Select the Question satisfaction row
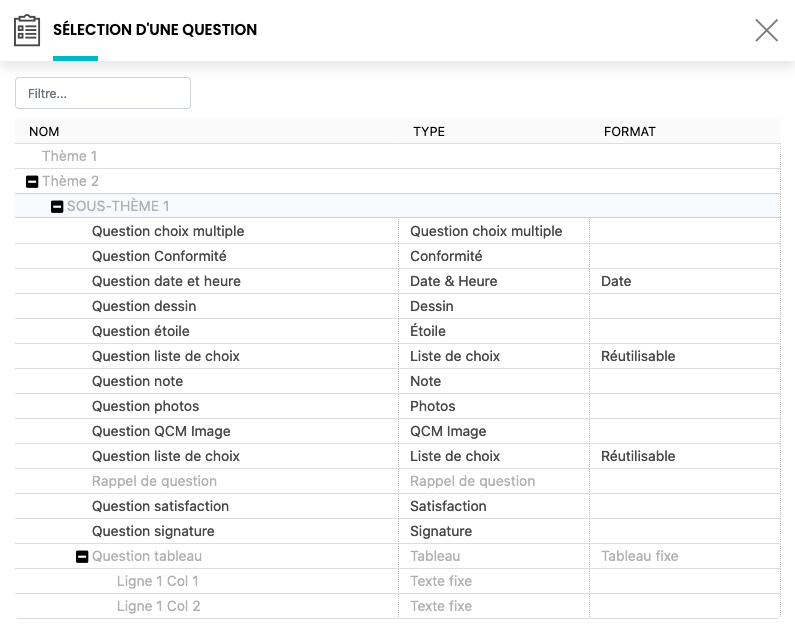Viewport: 795px width, 634px height. [160, 506]
